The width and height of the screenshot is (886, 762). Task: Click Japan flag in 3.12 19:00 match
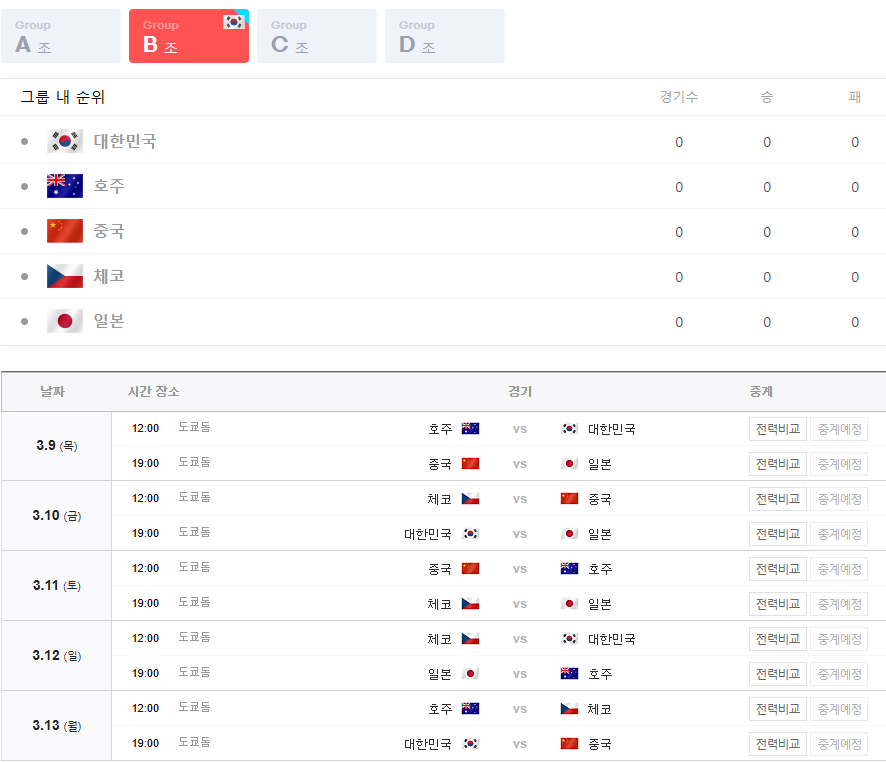[470, 674]
